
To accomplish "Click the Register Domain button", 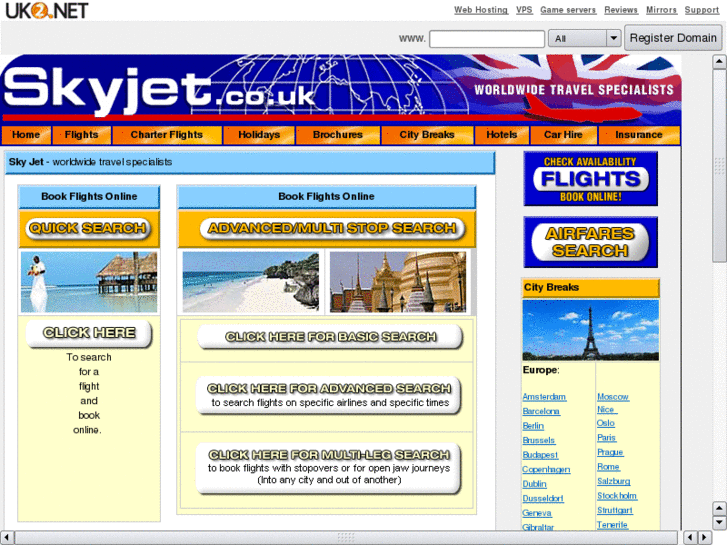I will [x=673, y=38].
